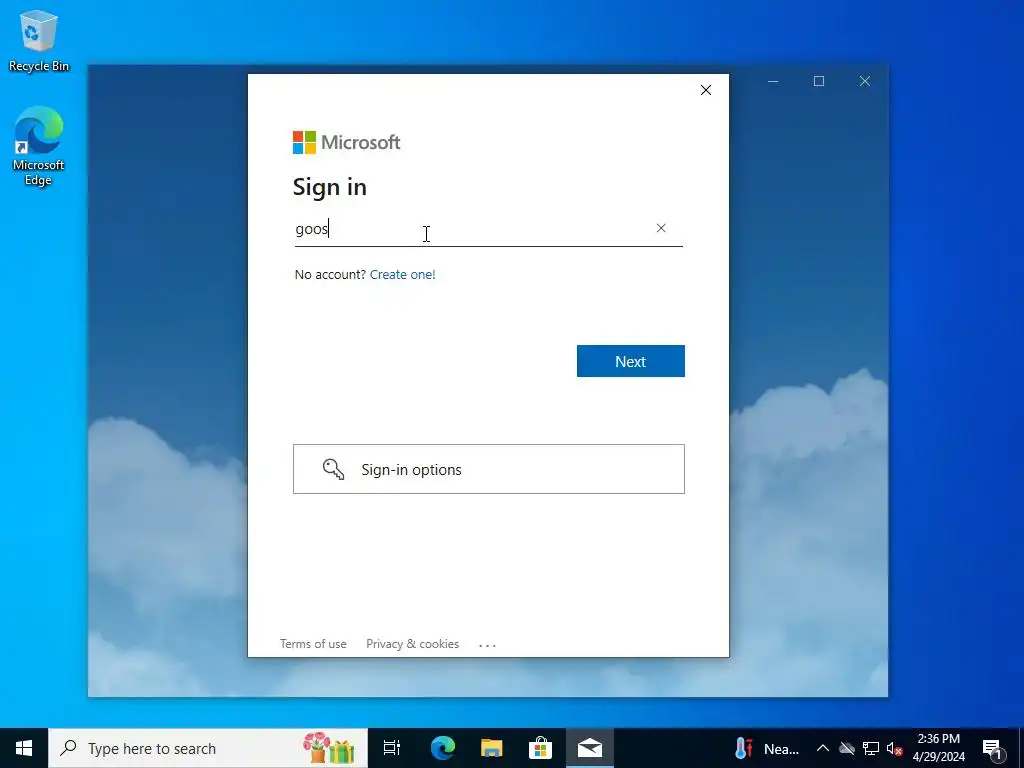This screenshot has height=768, width=1024.
Task: Open the network tray icon
Action: click(x=871, y=748)
